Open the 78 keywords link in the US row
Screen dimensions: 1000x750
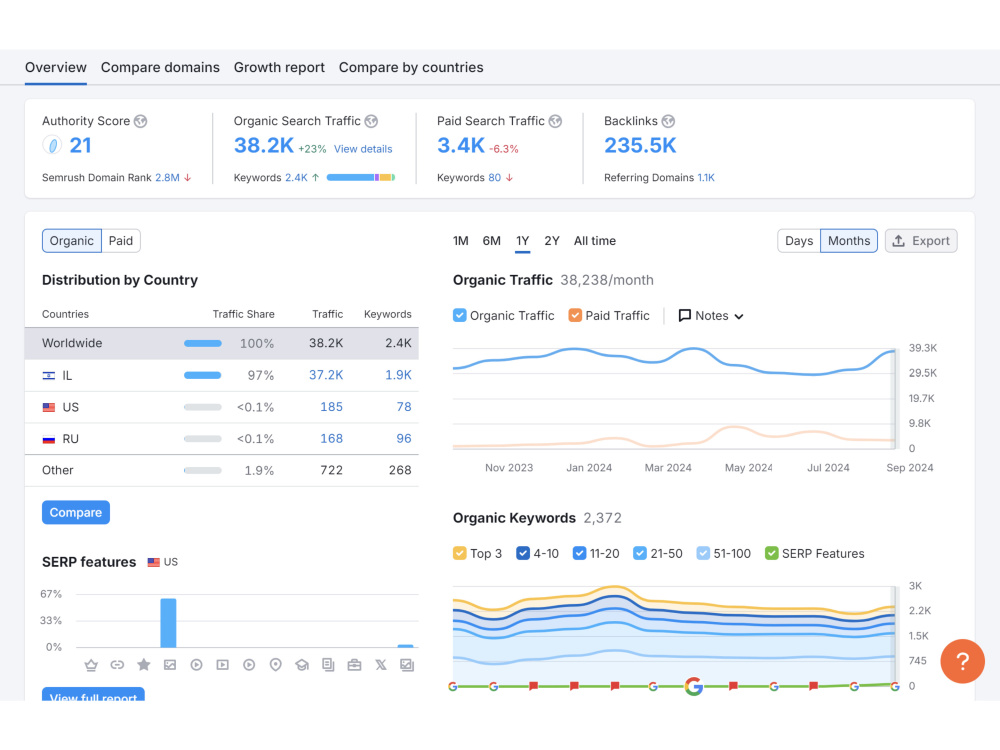pyautogui.click(x=404, y=408)
